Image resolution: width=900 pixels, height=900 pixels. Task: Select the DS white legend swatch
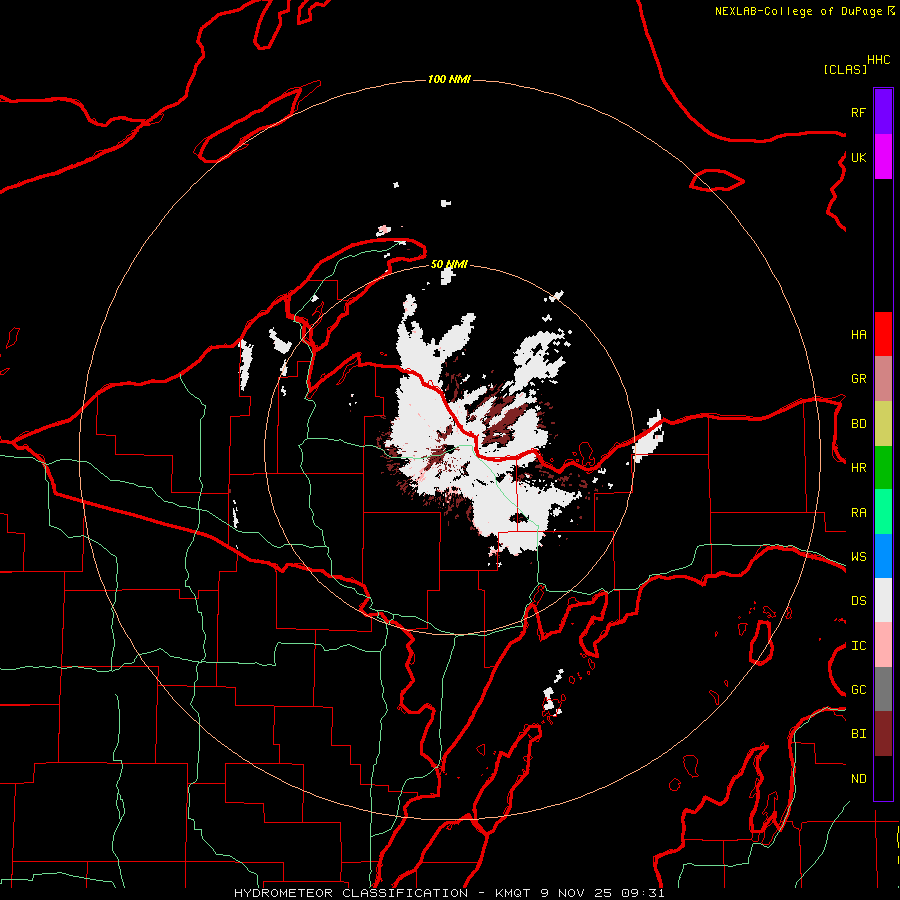pyautogui.click(x=883, y=600)
